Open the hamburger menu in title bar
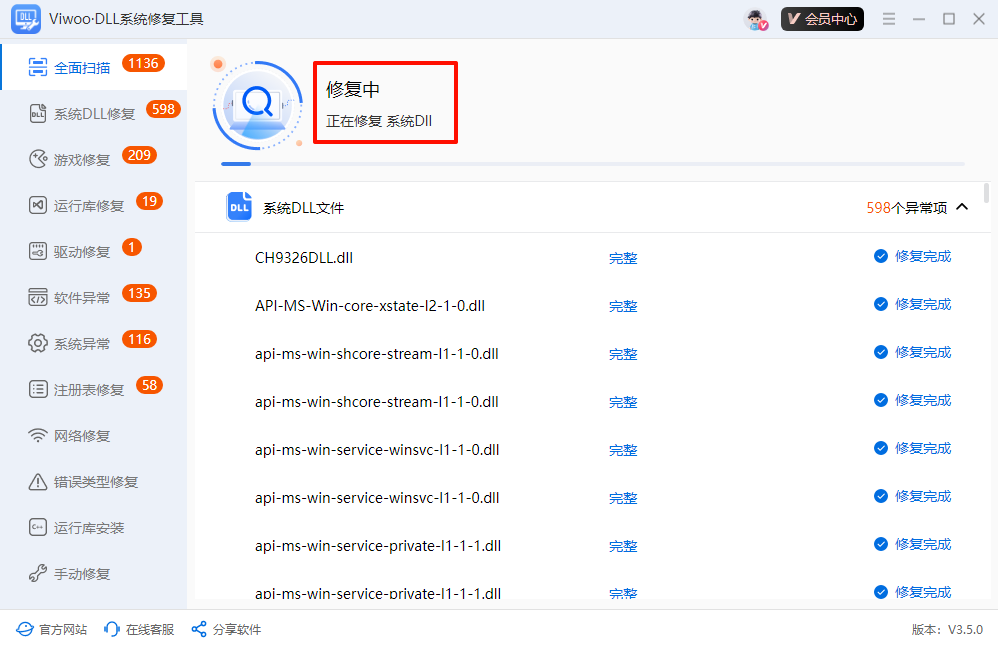This screenshot has height=648, width=998. tap(889, 19)
